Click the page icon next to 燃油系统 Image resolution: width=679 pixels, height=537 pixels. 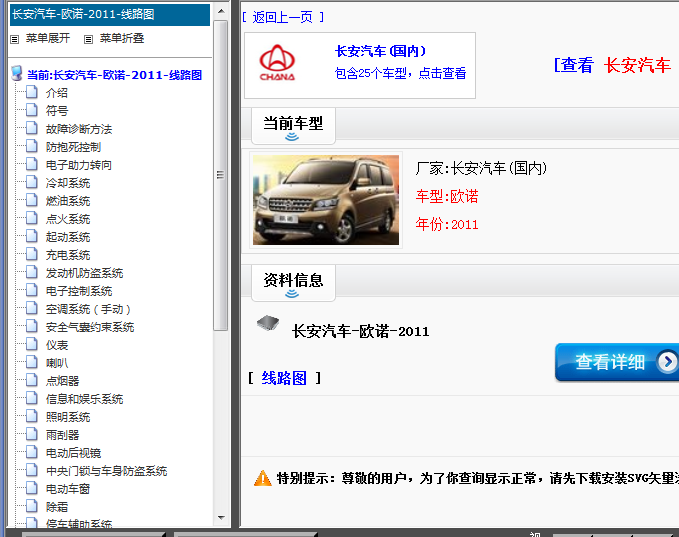[x=32, y=200]
